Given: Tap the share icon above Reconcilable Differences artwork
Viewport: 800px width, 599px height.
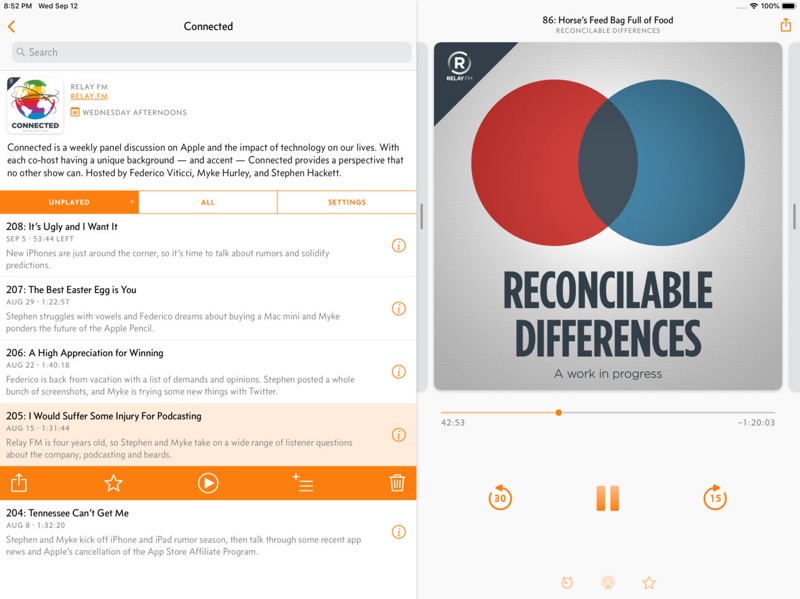Looking at the screenshot, I should (x=786, y=24).
